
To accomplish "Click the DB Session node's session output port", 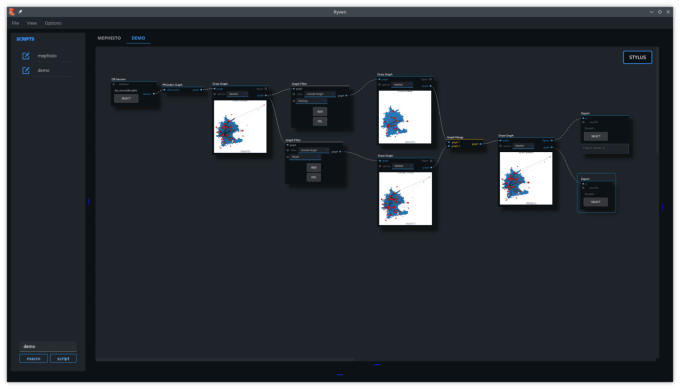I will [x=154, y=94].
